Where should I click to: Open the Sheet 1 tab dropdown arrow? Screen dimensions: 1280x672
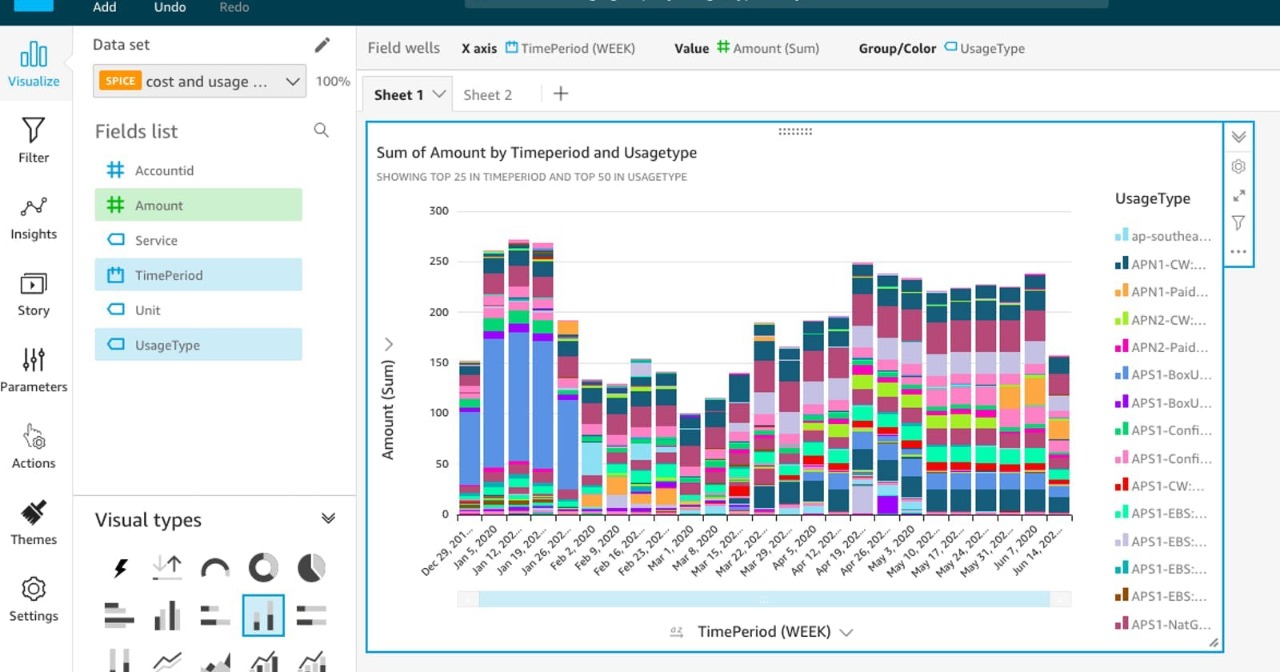click(x=438, y=94)
